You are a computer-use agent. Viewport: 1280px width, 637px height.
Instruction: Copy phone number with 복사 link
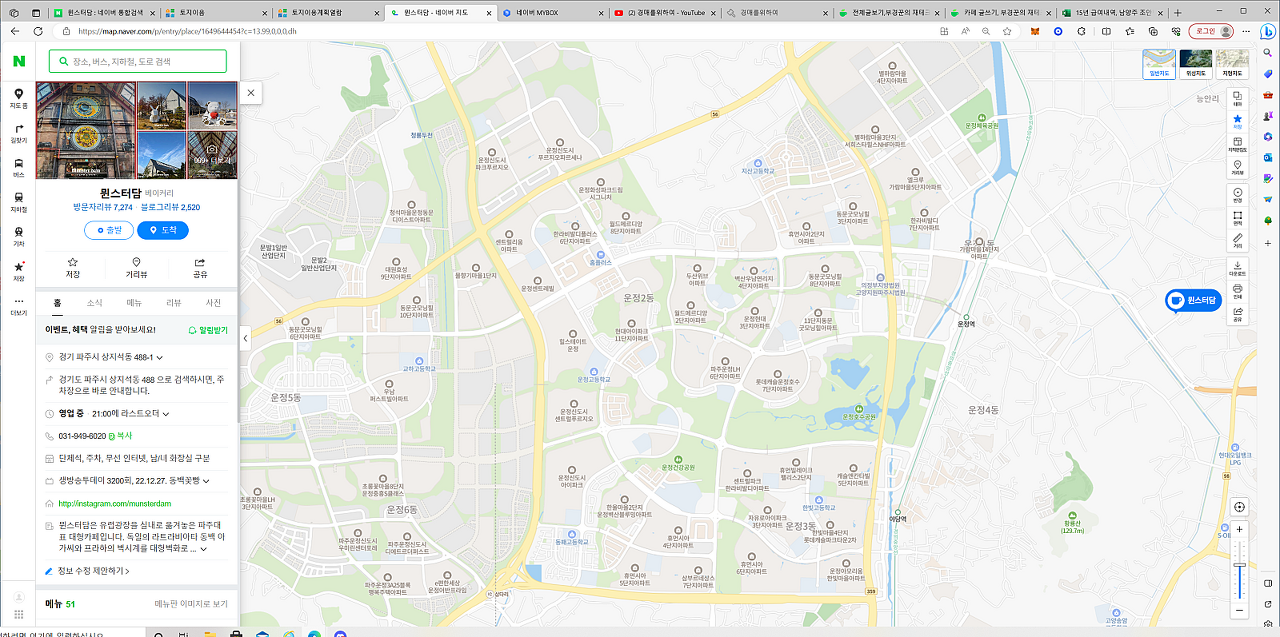pyautogui.click(x=121, y=436)
